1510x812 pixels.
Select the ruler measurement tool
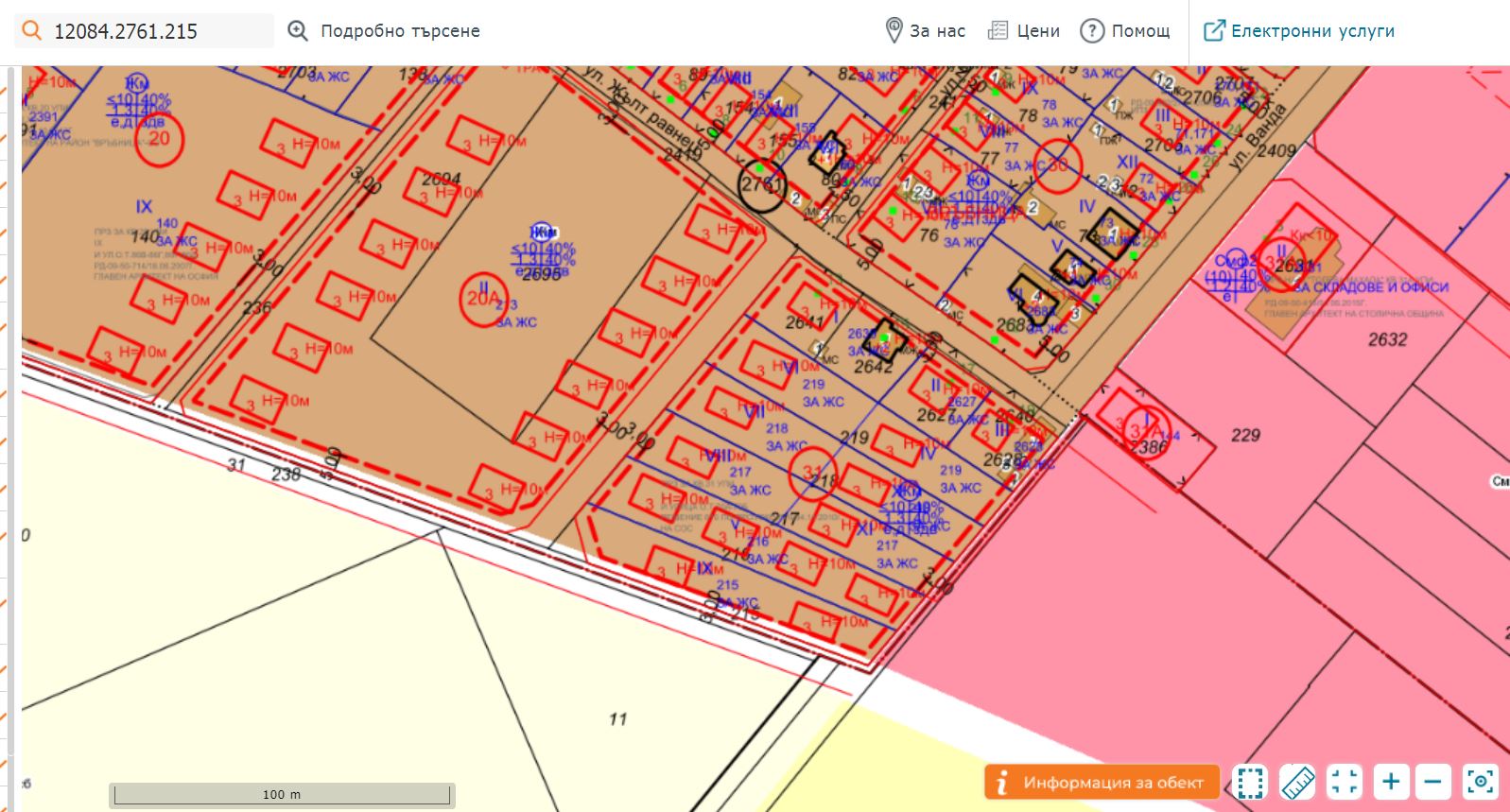1297,783
